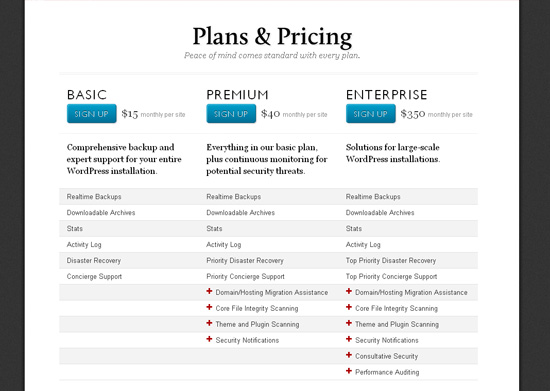
Task: Click Downloadable Archives in the Premium column
Action: point(241,213)
